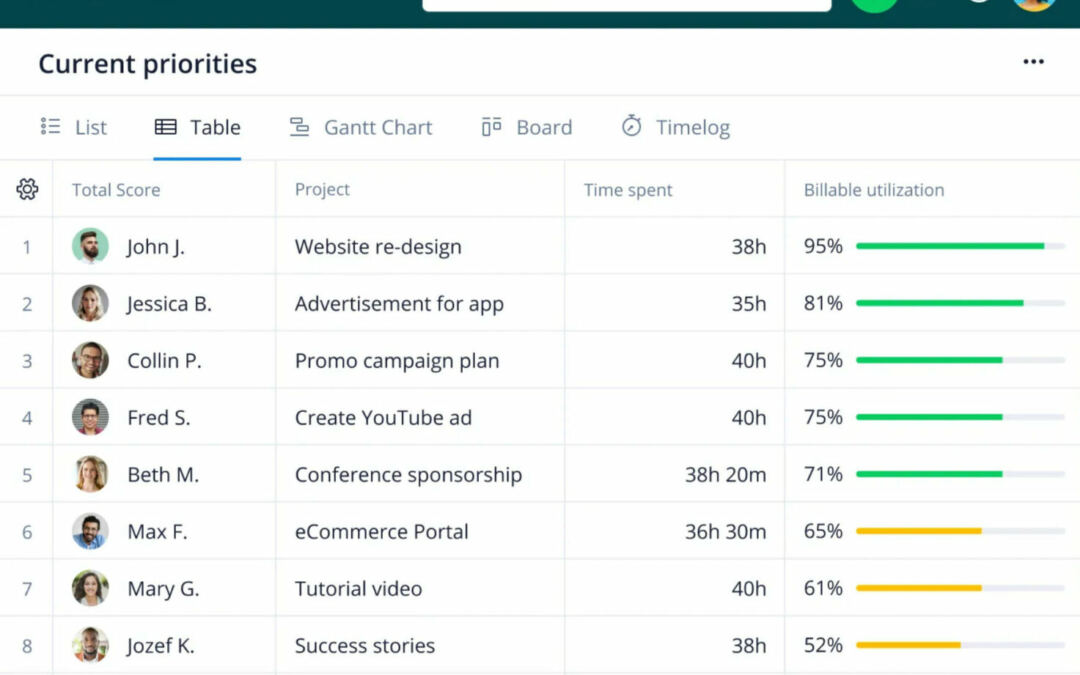
Task: Click Max F.'s avatar icon
Action: 90,531
